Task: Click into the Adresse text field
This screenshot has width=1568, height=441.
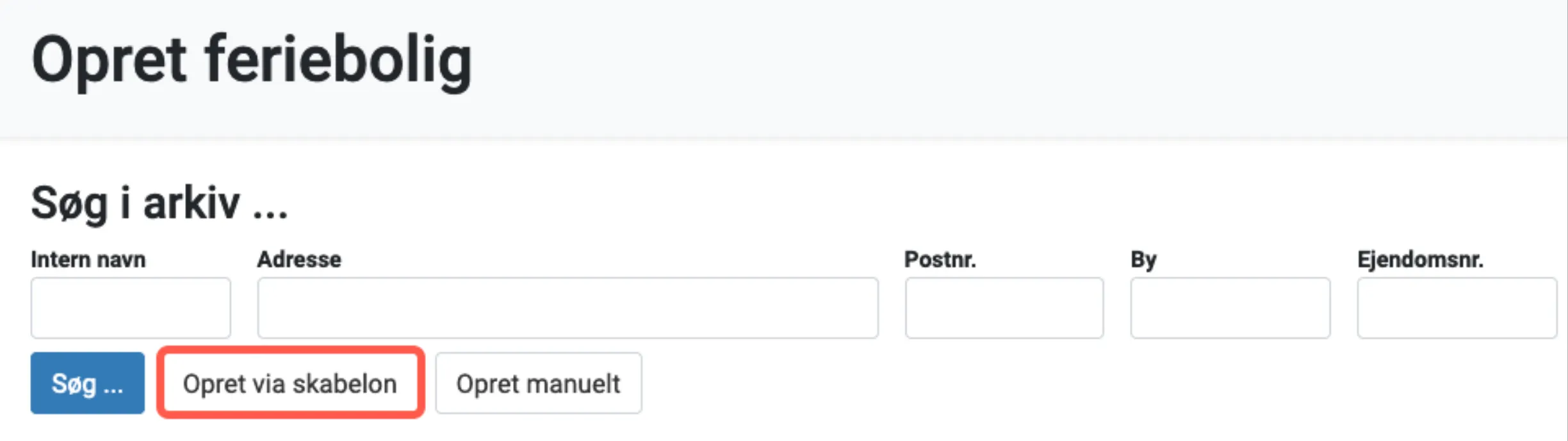Action: tap(568, 308)
